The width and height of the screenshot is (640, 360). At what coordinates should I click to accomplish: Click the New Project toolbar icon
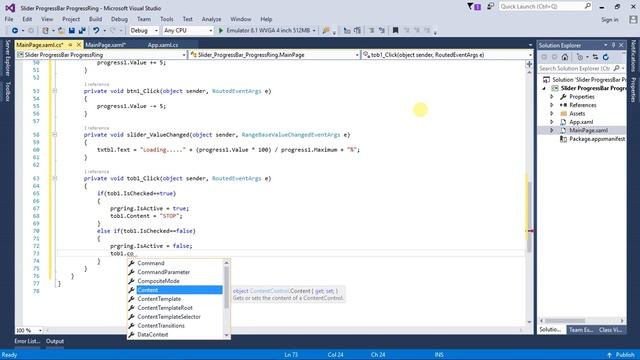tap(45, 31)
